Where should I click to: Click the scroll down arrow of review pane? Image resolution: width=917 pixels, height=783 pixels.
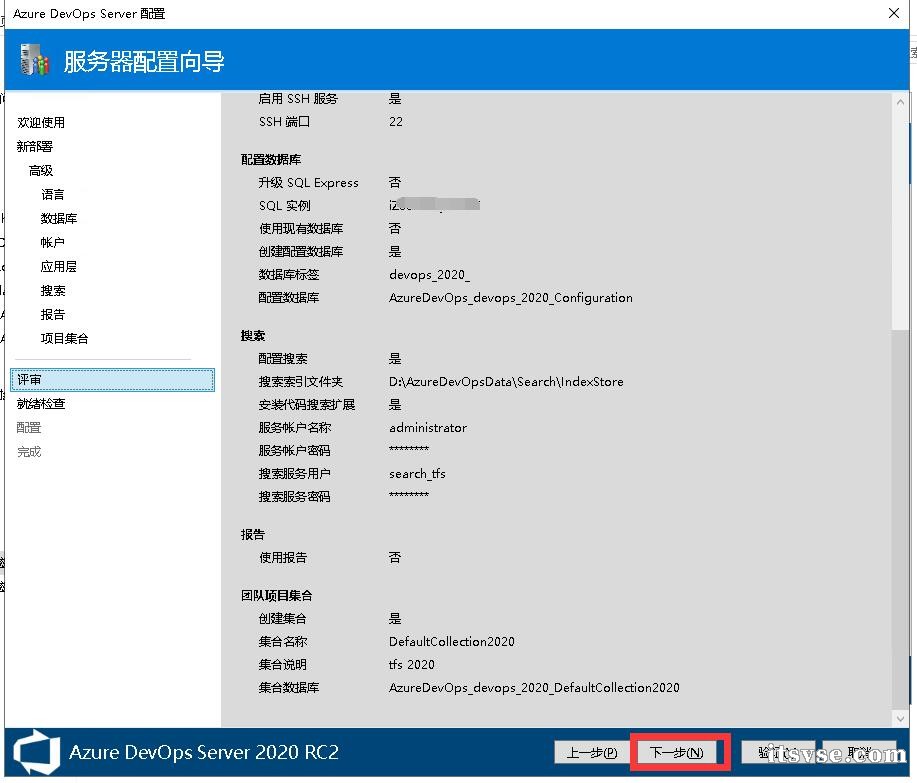tap(900, 718)
